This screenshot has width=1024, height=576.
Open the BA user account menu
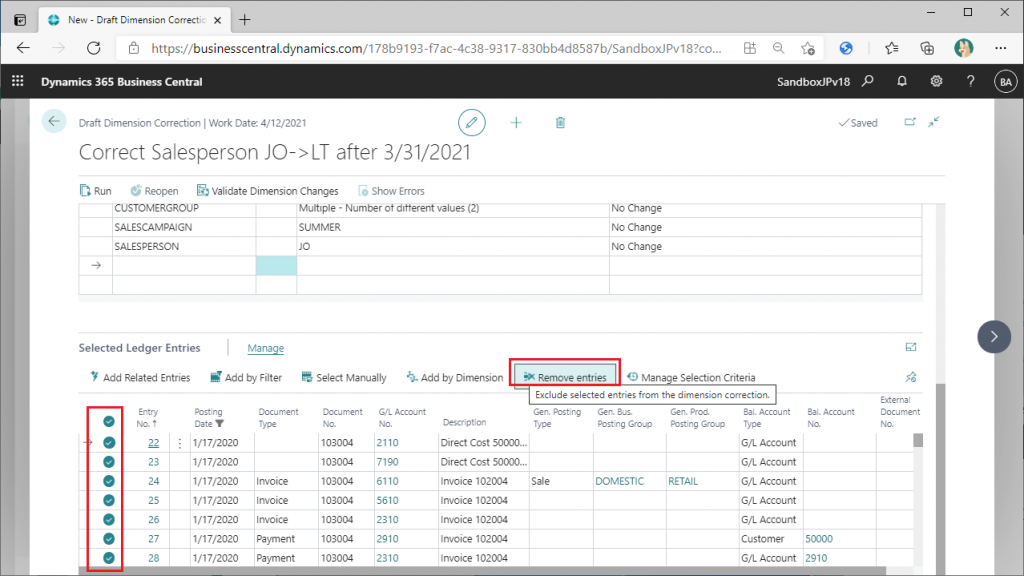pyautogui.click(x=1005, y=82)
